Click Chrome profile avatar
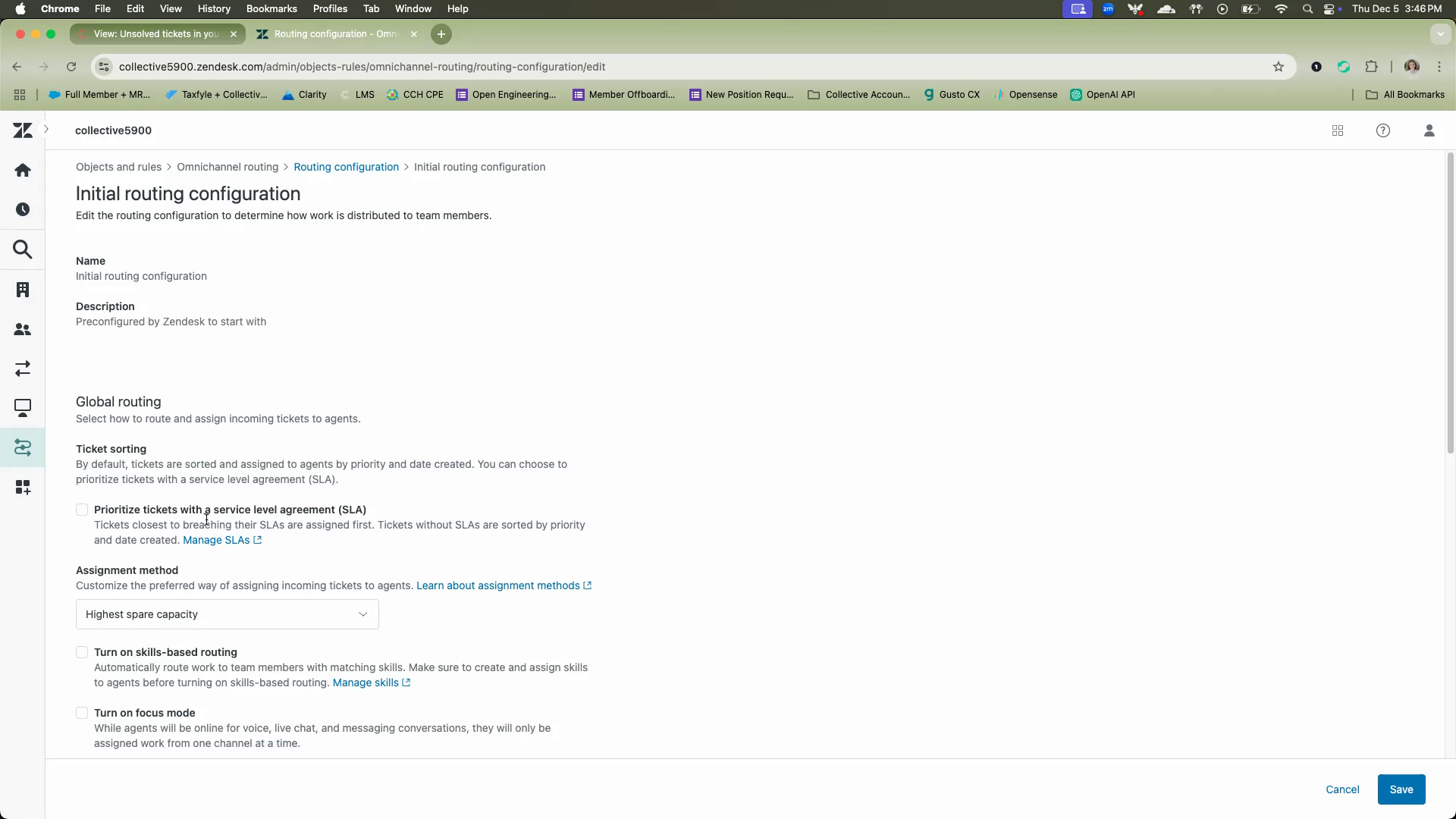Screen dimensions: 1456x819 tap(1412, 67)
